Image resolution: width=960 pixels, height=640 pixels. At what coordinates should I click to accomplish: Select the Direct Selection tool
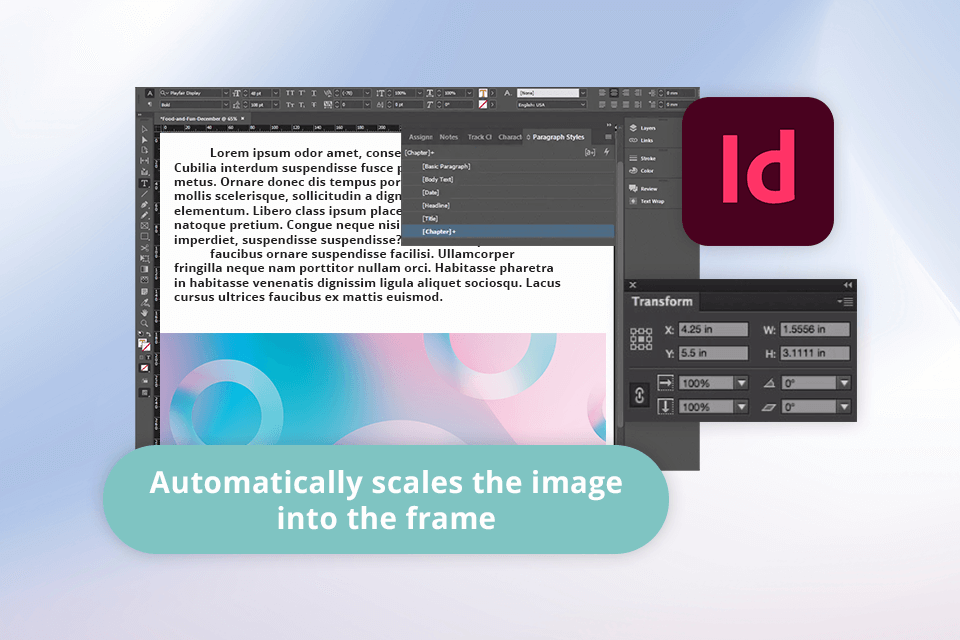(x=144, y=140)
